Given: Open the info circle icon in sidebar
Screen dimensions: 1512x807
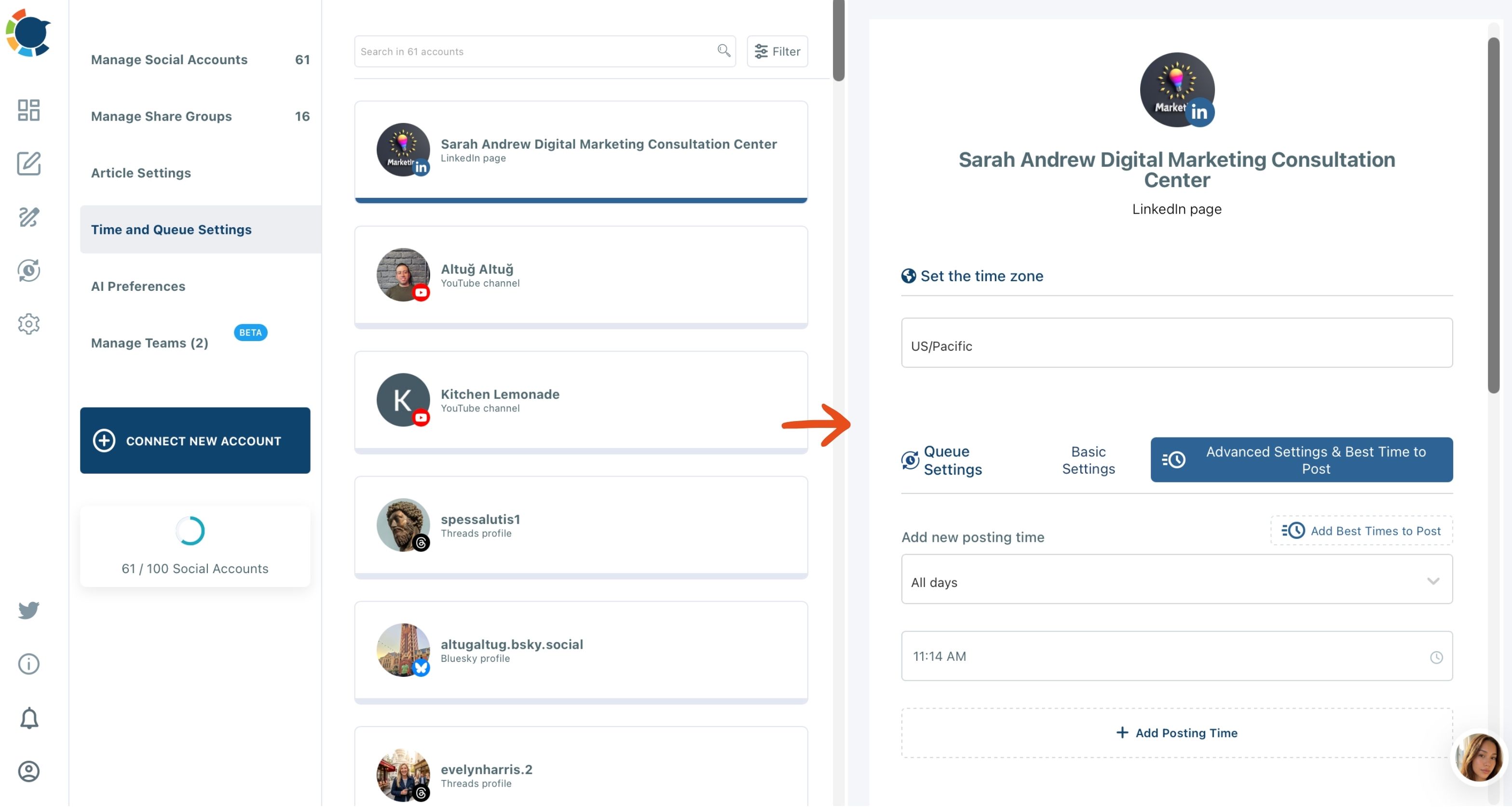Looking at the screenshot, I should coord(28,664).
